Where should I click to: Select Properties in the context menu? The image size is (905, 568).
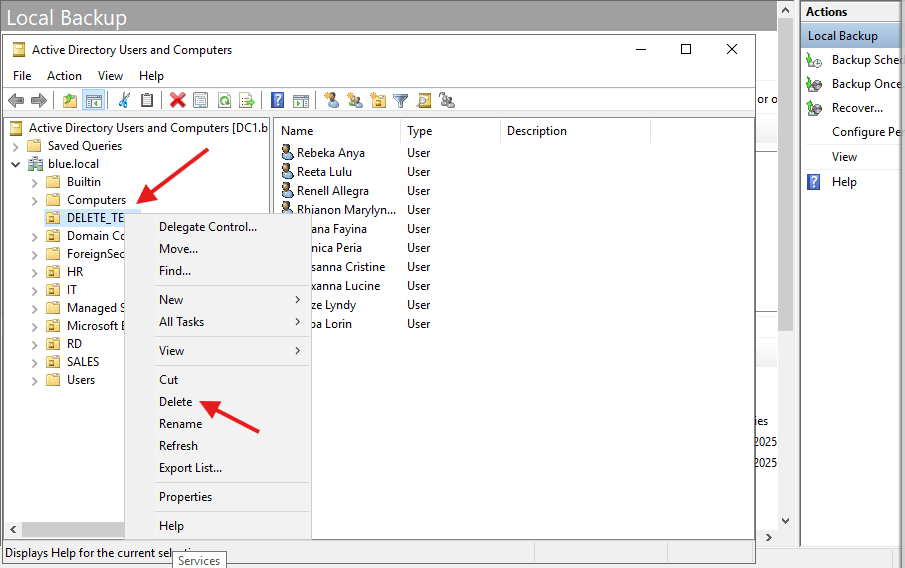coord(185,497)
